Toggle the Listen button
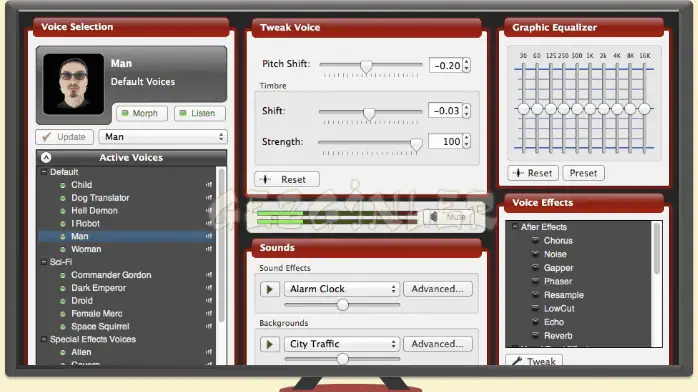 [x=200, y=113]
